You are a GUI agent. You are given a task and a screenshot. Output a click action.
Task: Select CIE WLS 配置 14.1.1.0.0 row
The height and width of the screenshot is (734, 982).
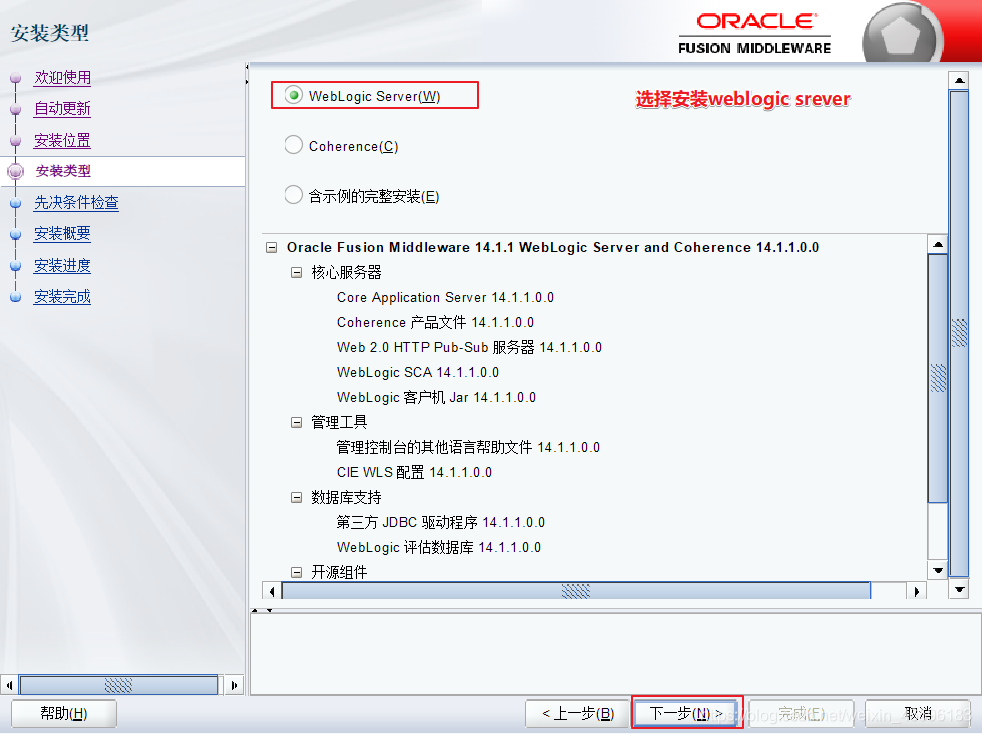click(414, 472)
